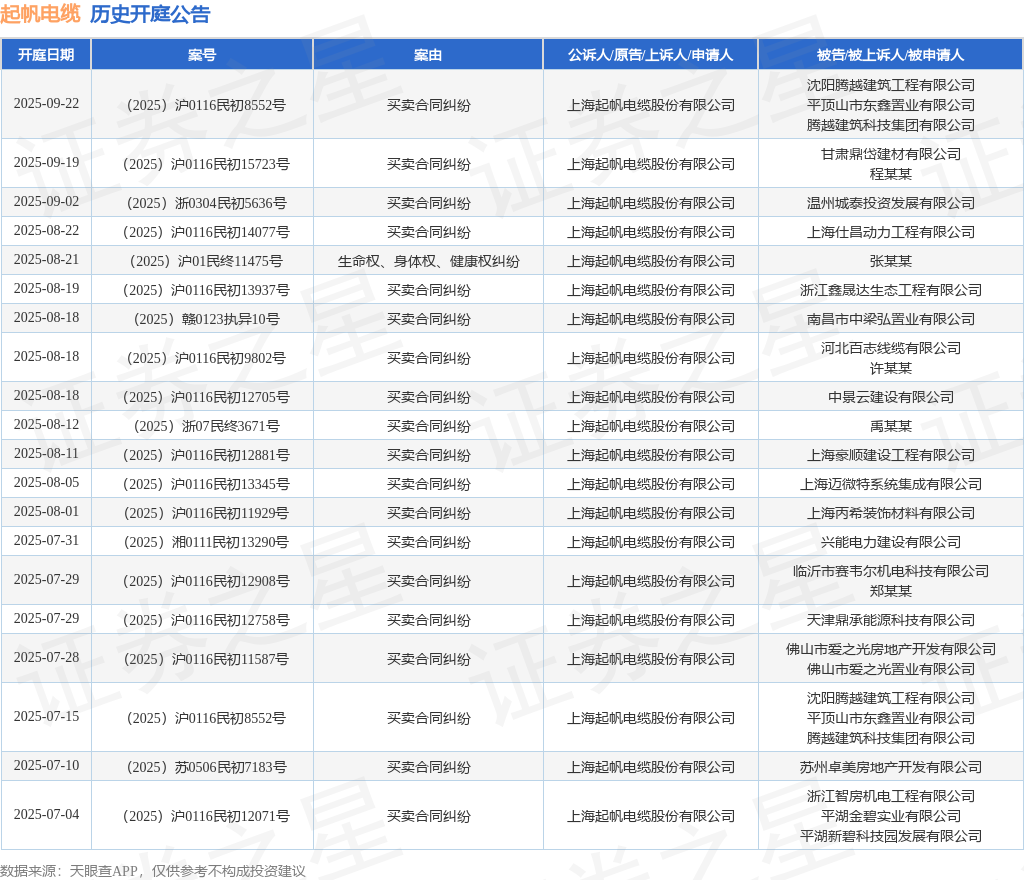Click the date 2025-08-11
1024x880 pixels.
[x=46, y=454]
